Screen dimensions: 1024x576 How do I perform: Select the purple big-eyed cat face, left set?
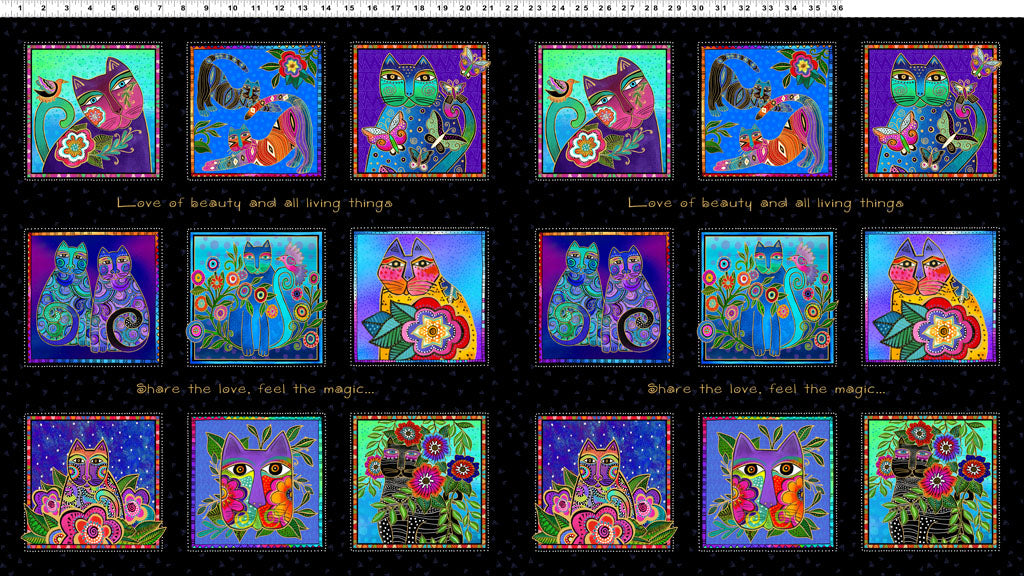click(256, 481)
